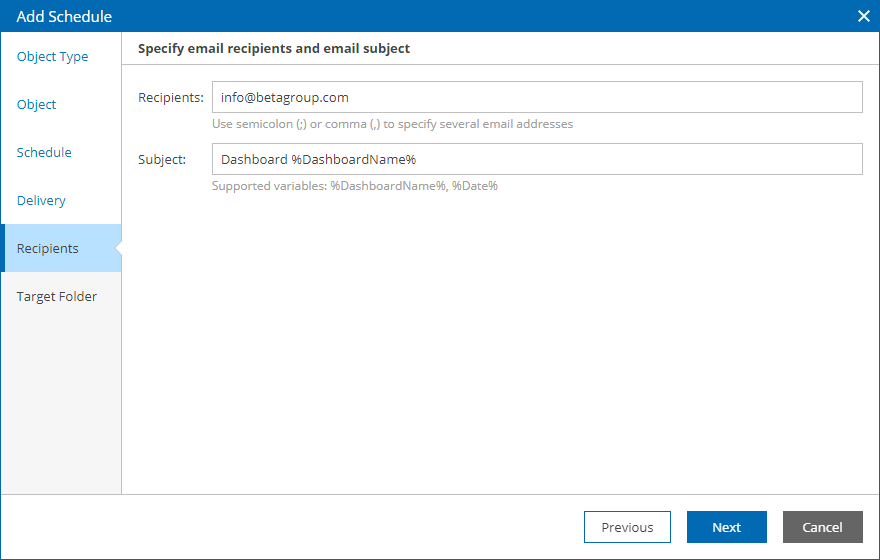Click the "Subject:" field label
The width and height of the screenshot is (880, 560).
[162, 159]
